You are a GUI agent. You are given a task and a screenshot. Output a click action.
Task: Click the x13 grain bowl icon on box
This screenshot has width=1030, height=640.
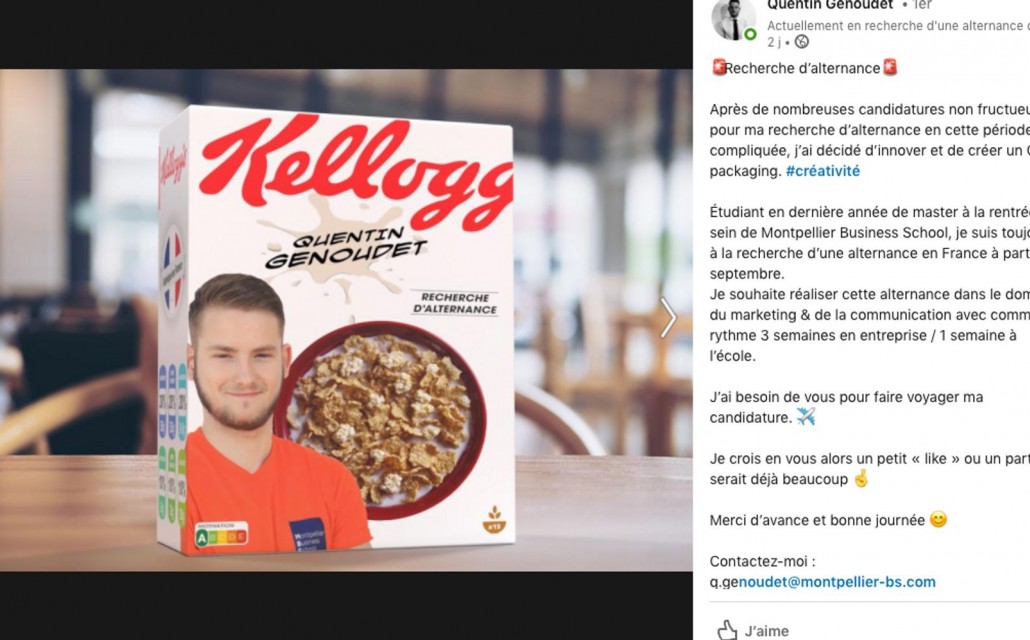pyautogui.click(x=494, y=520)
